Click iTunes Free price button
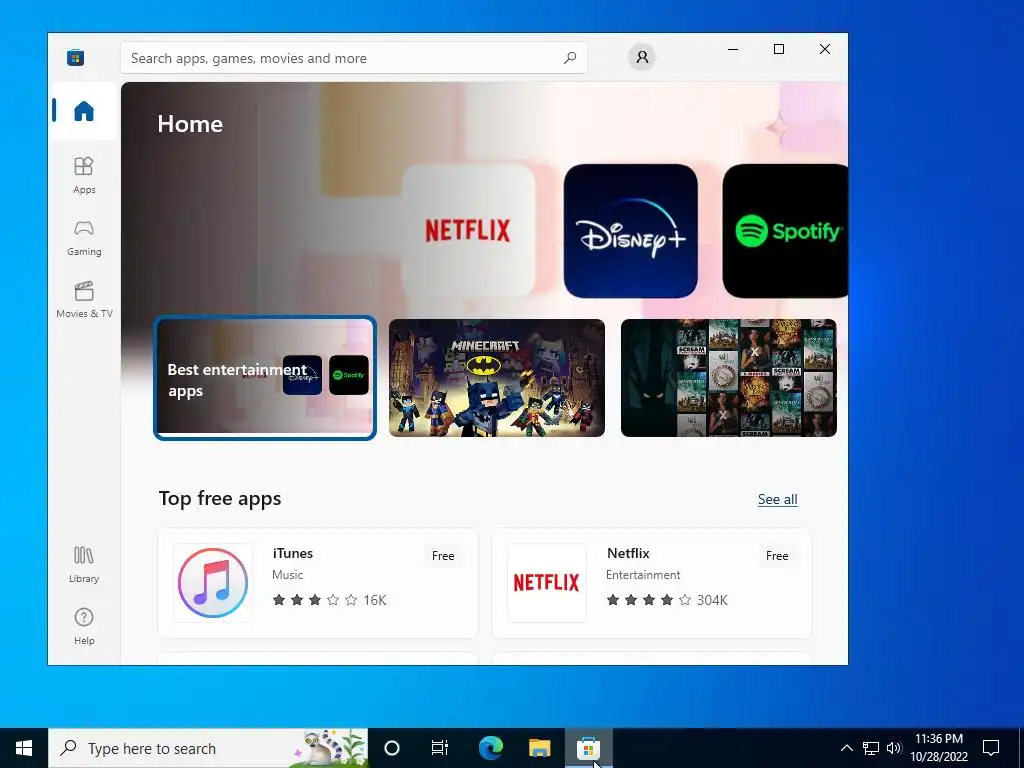This screenshot has height=768, width=1024. click(x=443, y=556)
